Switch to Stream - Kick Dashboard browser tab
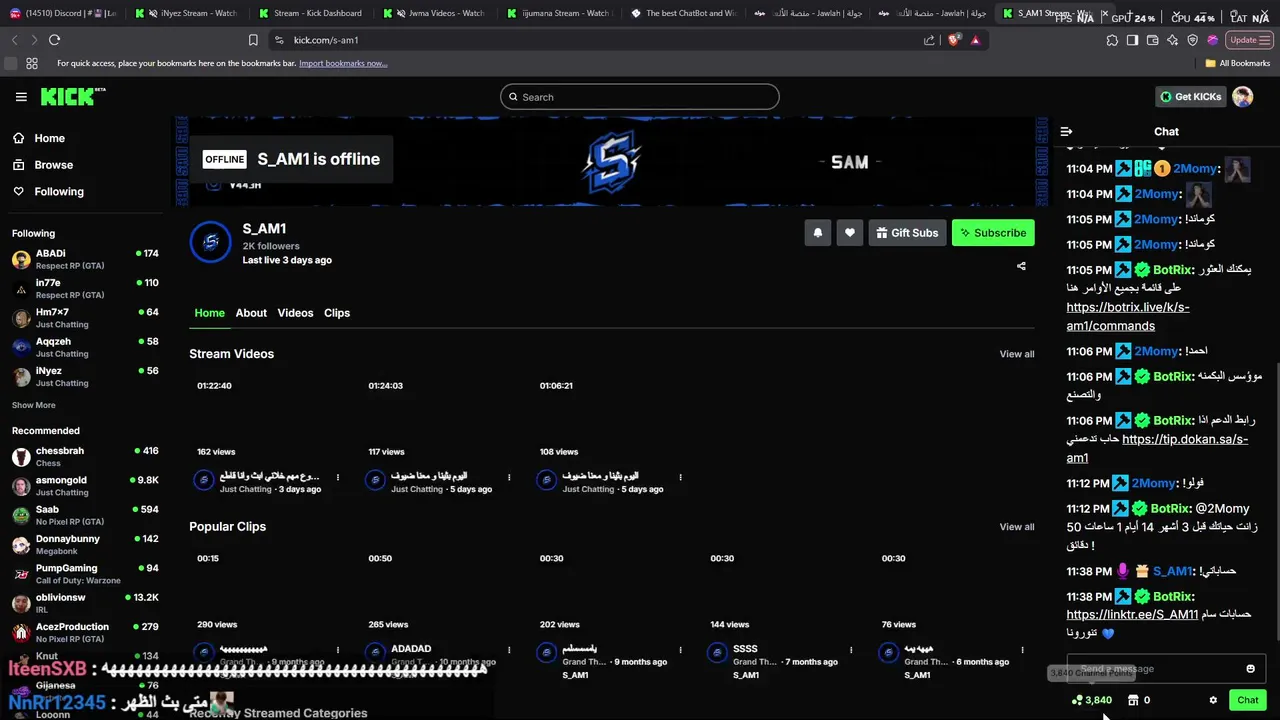This screenshot has width=1280, height=720. click(x=310, y=13)
